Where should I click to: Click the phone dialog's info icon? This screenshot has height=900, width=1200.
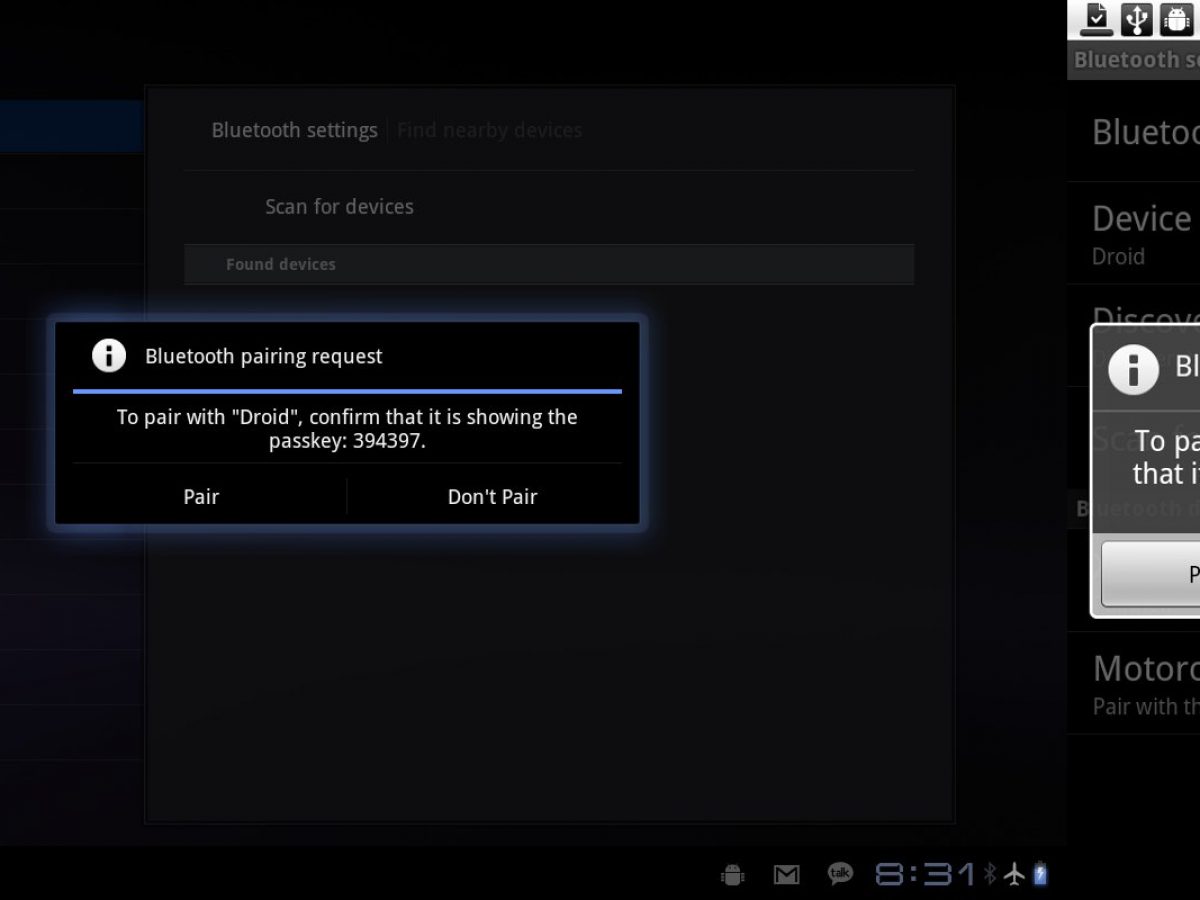coord(1133,367)
